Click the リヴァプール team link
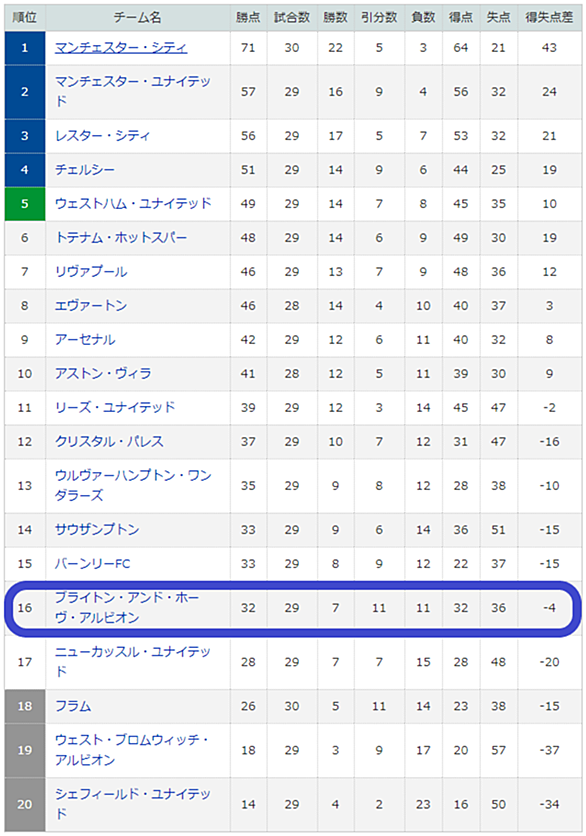This screenshot has height=836, width=586. (91, 272)
